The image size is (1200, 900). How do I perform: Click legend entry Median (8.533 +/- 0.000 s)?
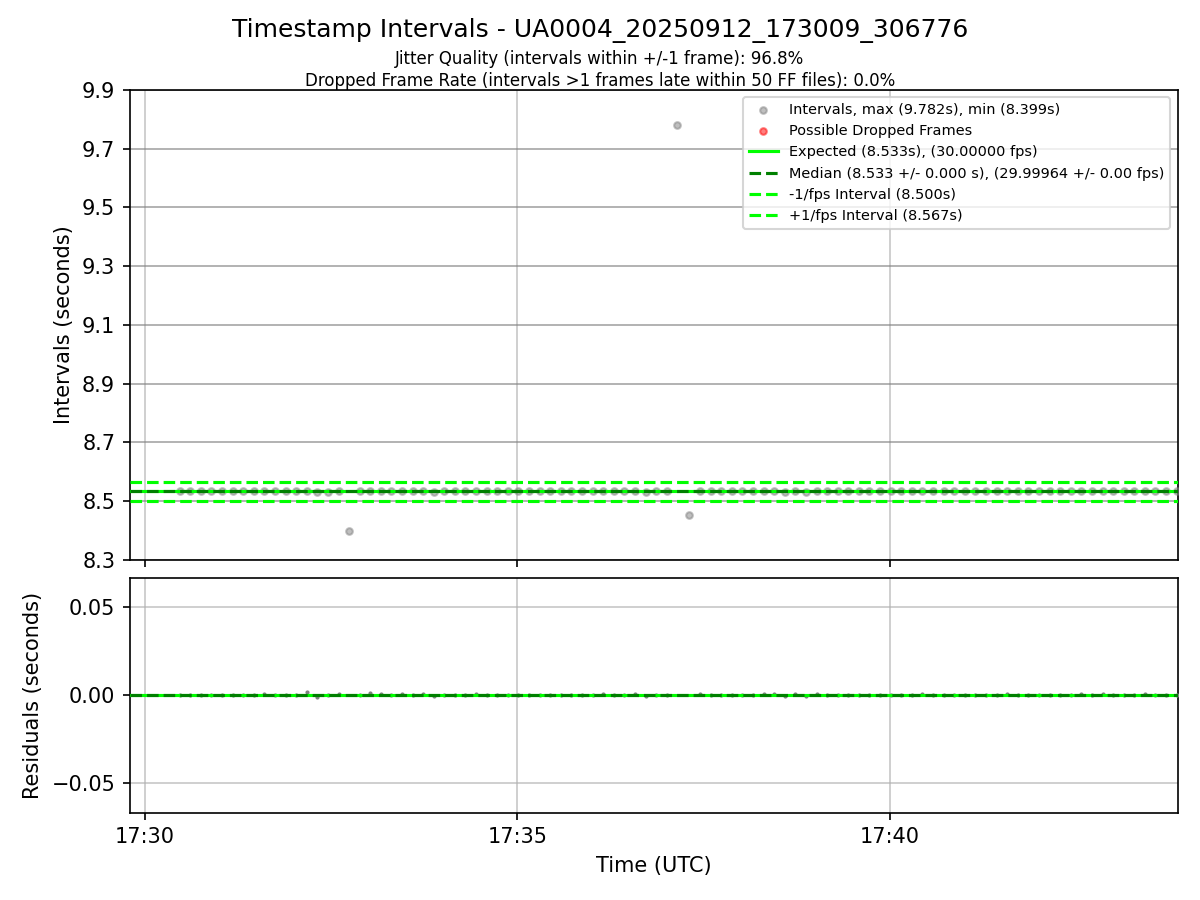(976, 173)
